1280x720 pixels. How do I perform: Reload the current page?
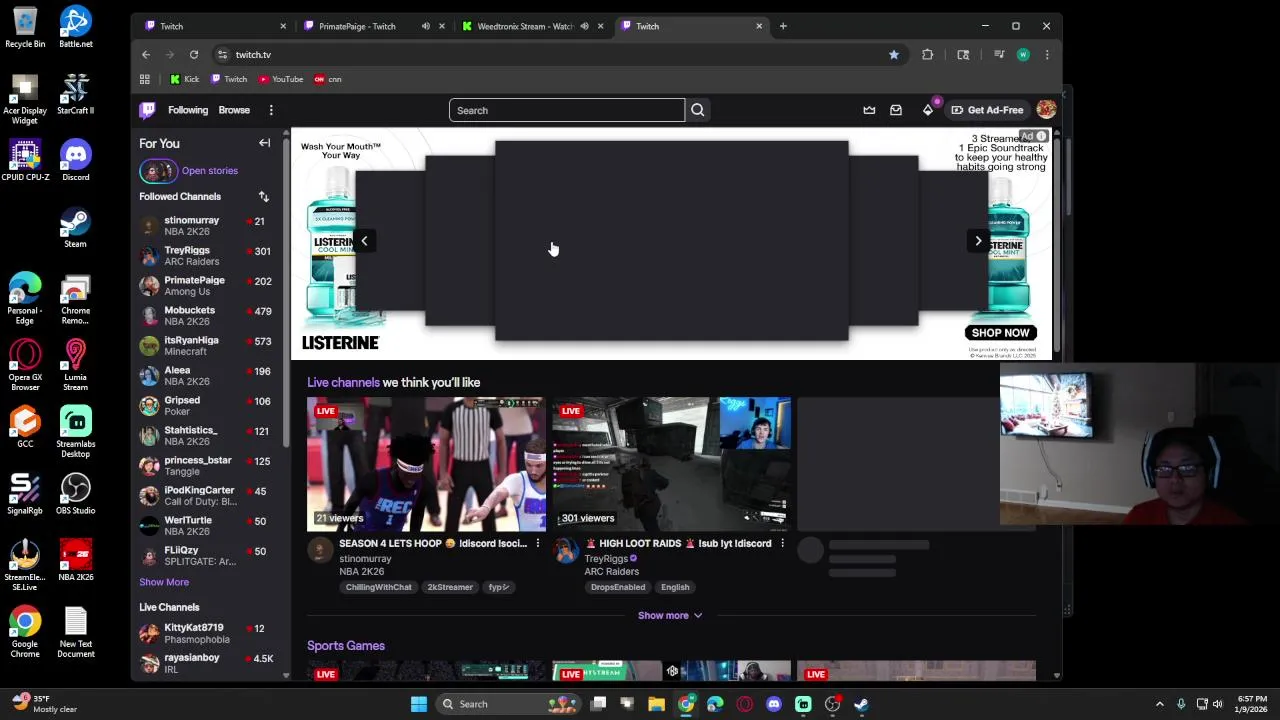(x=194, y=55)
